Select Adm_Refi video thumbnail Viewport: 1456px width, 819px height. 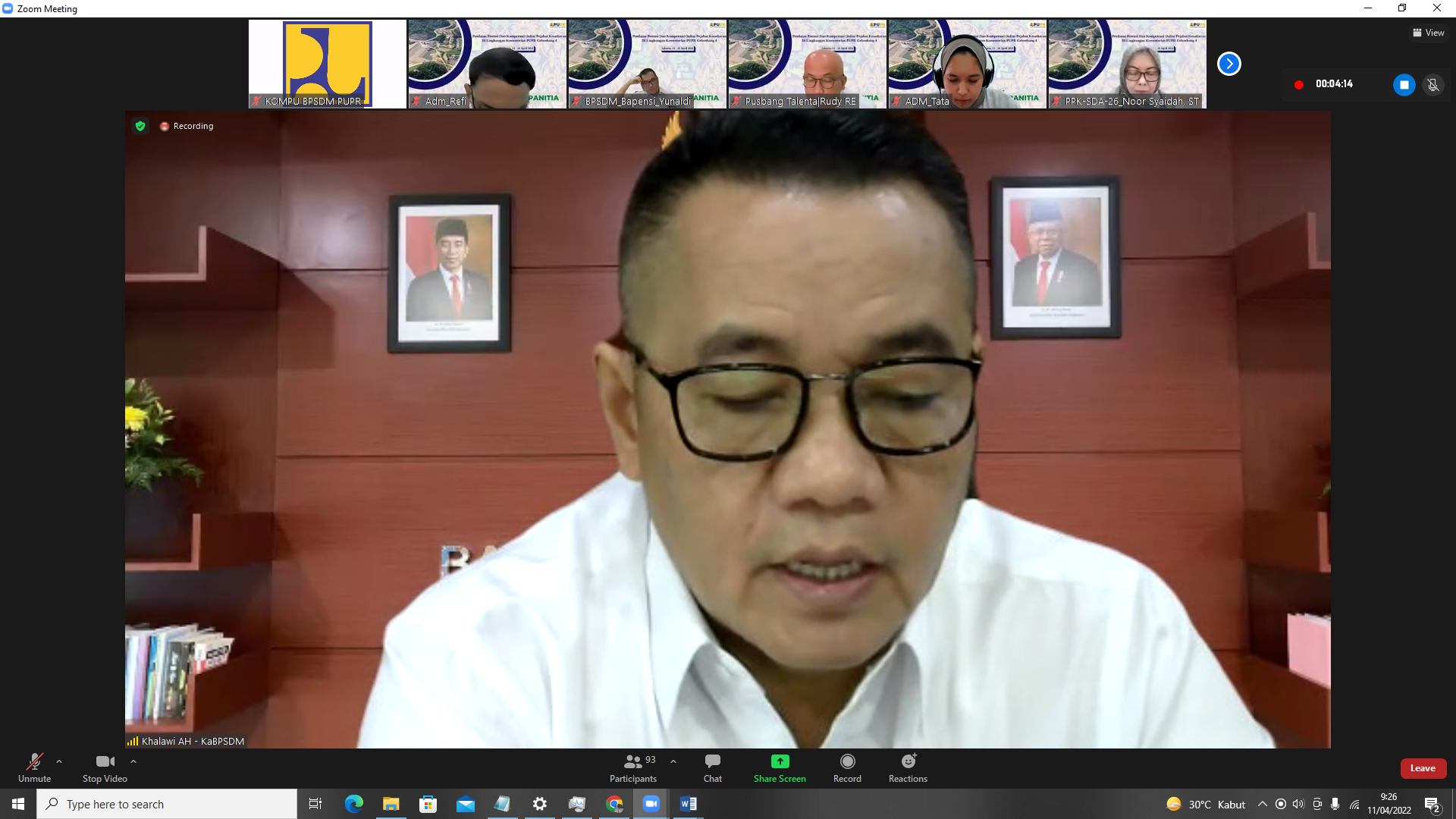coord(488,64)
